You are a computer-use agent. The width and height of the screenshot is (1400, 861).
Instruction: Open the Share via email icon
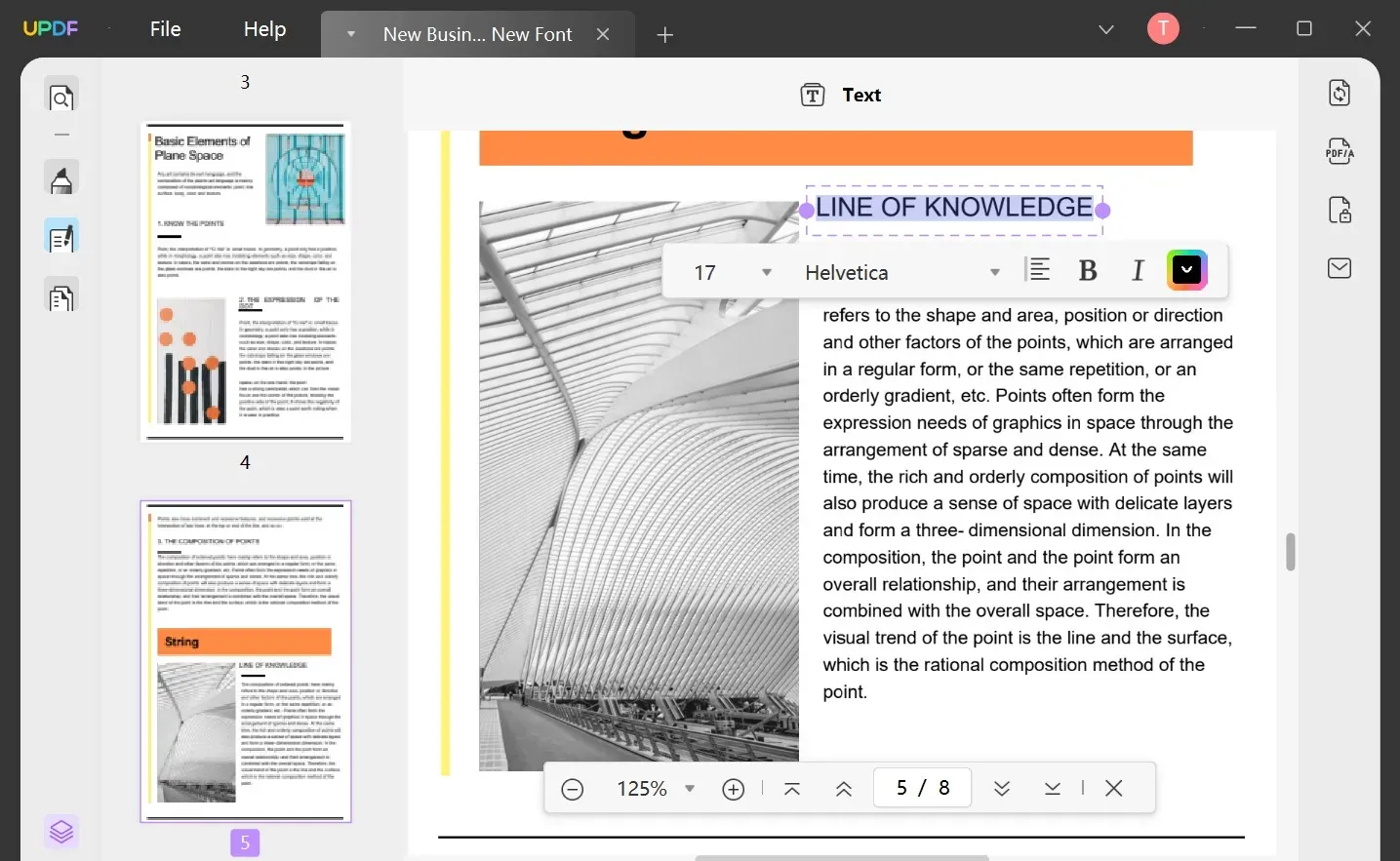coord(1340,268)
